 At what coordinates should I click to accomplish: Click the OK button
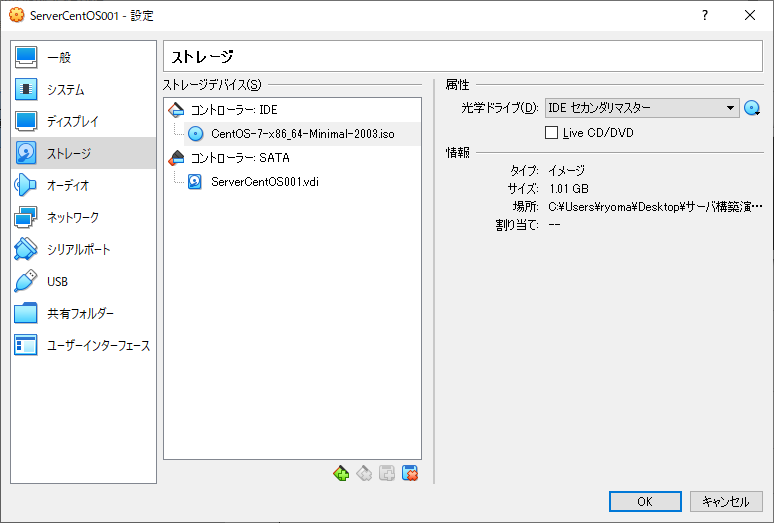click(x=645, y=501)
